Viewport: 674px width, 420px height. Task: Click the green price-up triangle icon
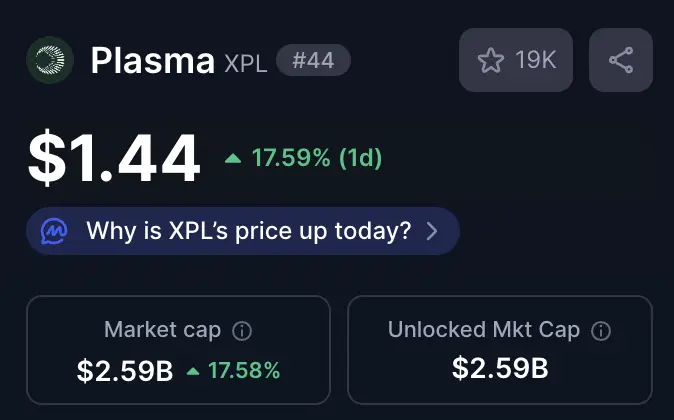233,159
